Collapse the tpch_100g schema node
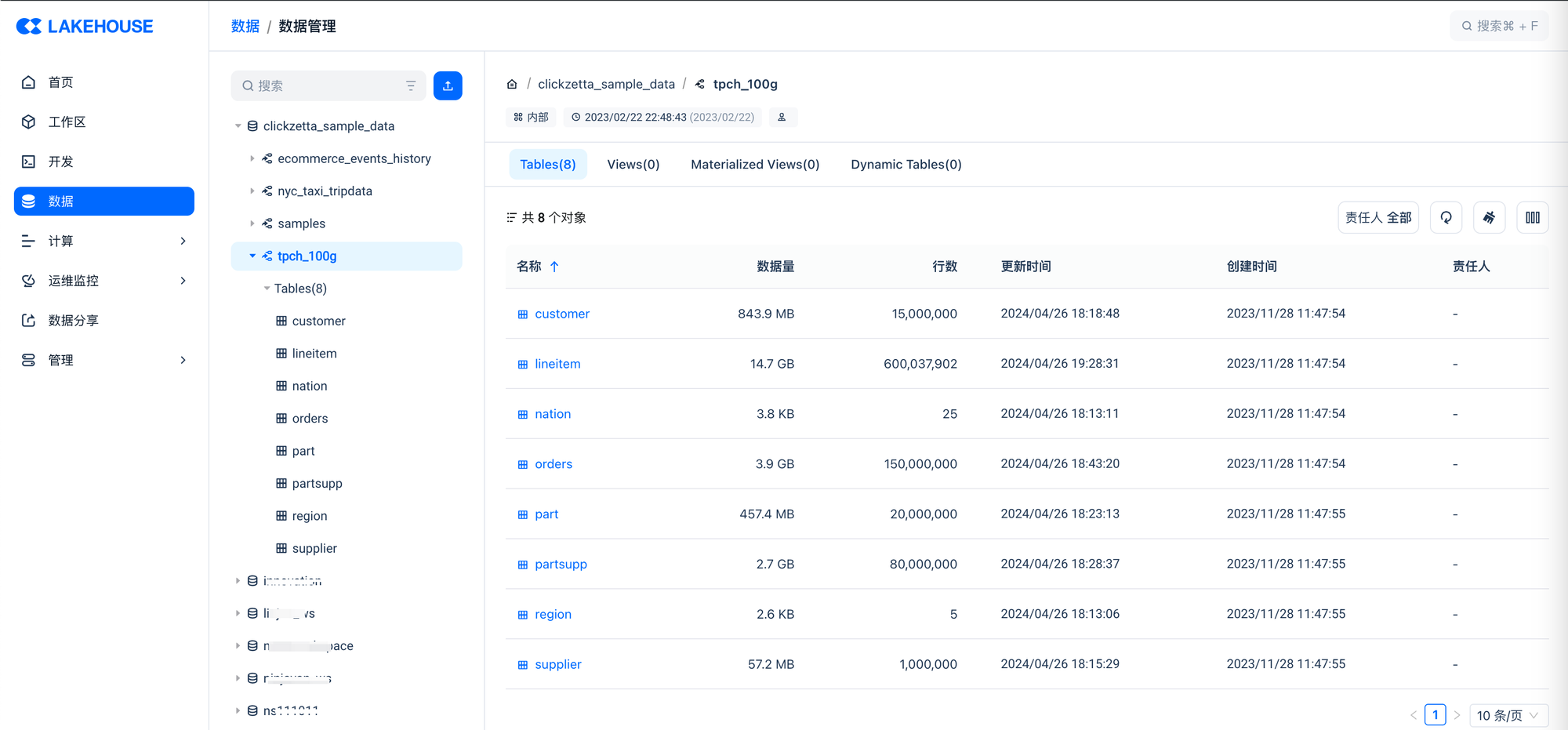Viewport: 1568px width, 730px height. point(252,256)
